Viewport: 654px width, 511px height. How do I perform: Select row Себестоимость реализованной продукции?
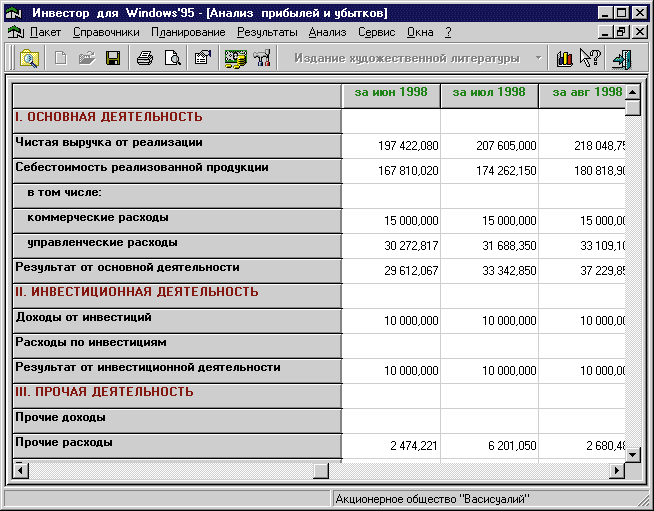tap(177, 171)
